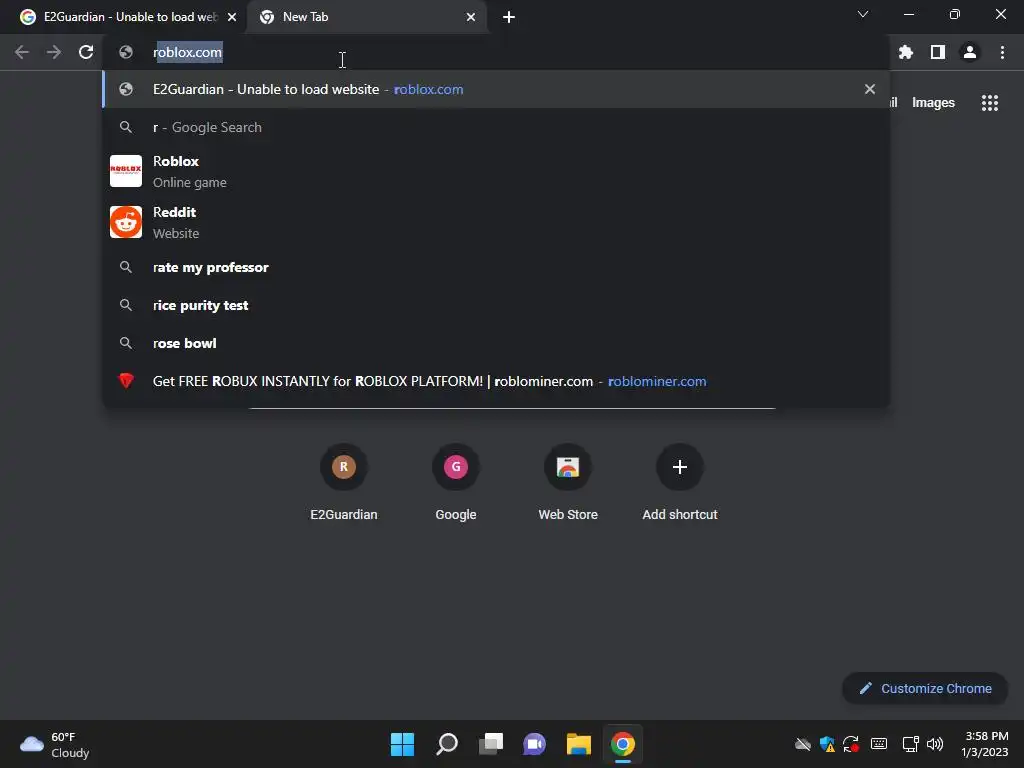
Task: Open the clock showing 3:58 PM
Action: [984, 744]
